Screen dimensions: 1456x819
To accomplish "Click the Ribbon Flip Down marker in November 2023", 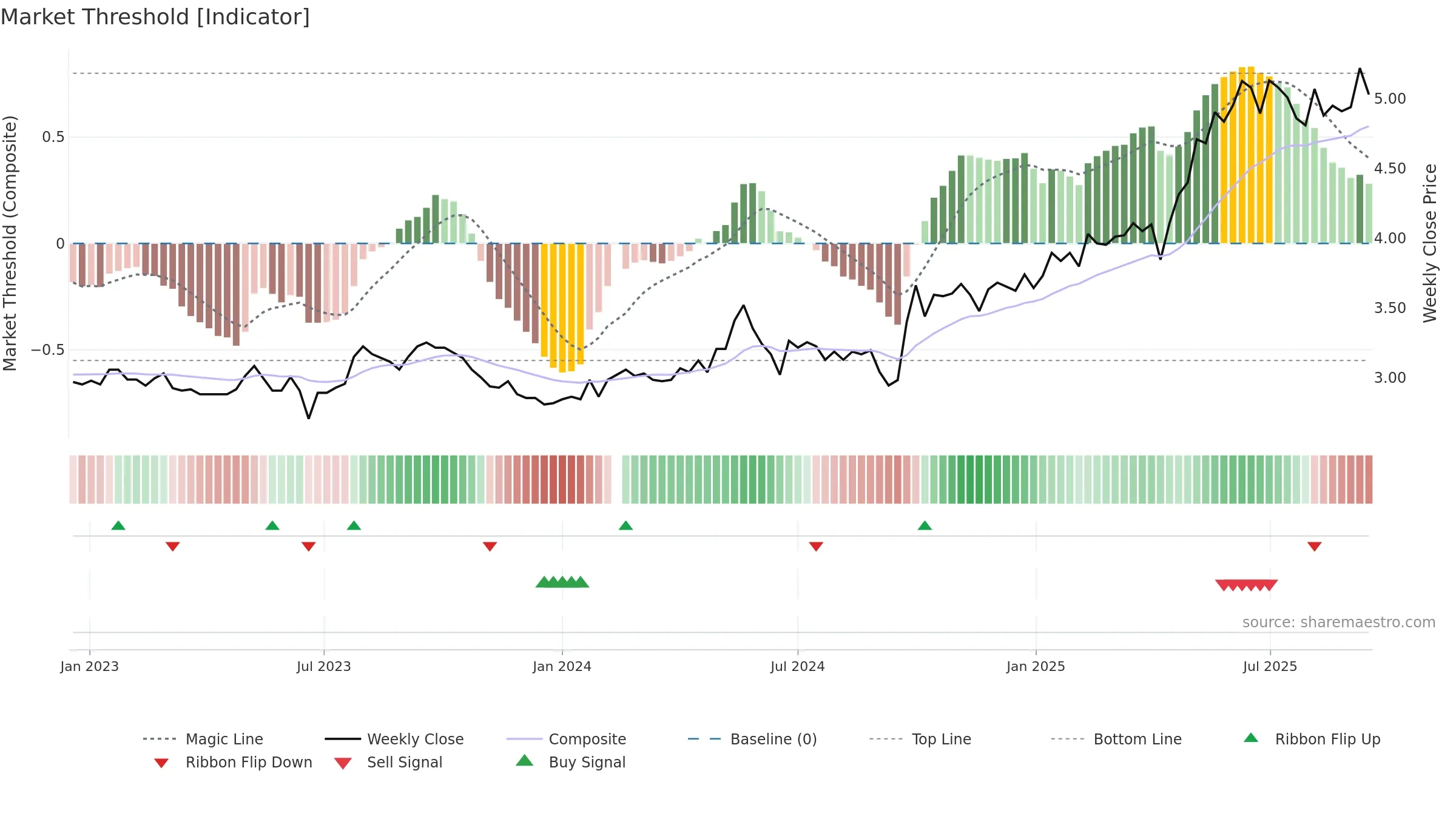I will [490, 547].
